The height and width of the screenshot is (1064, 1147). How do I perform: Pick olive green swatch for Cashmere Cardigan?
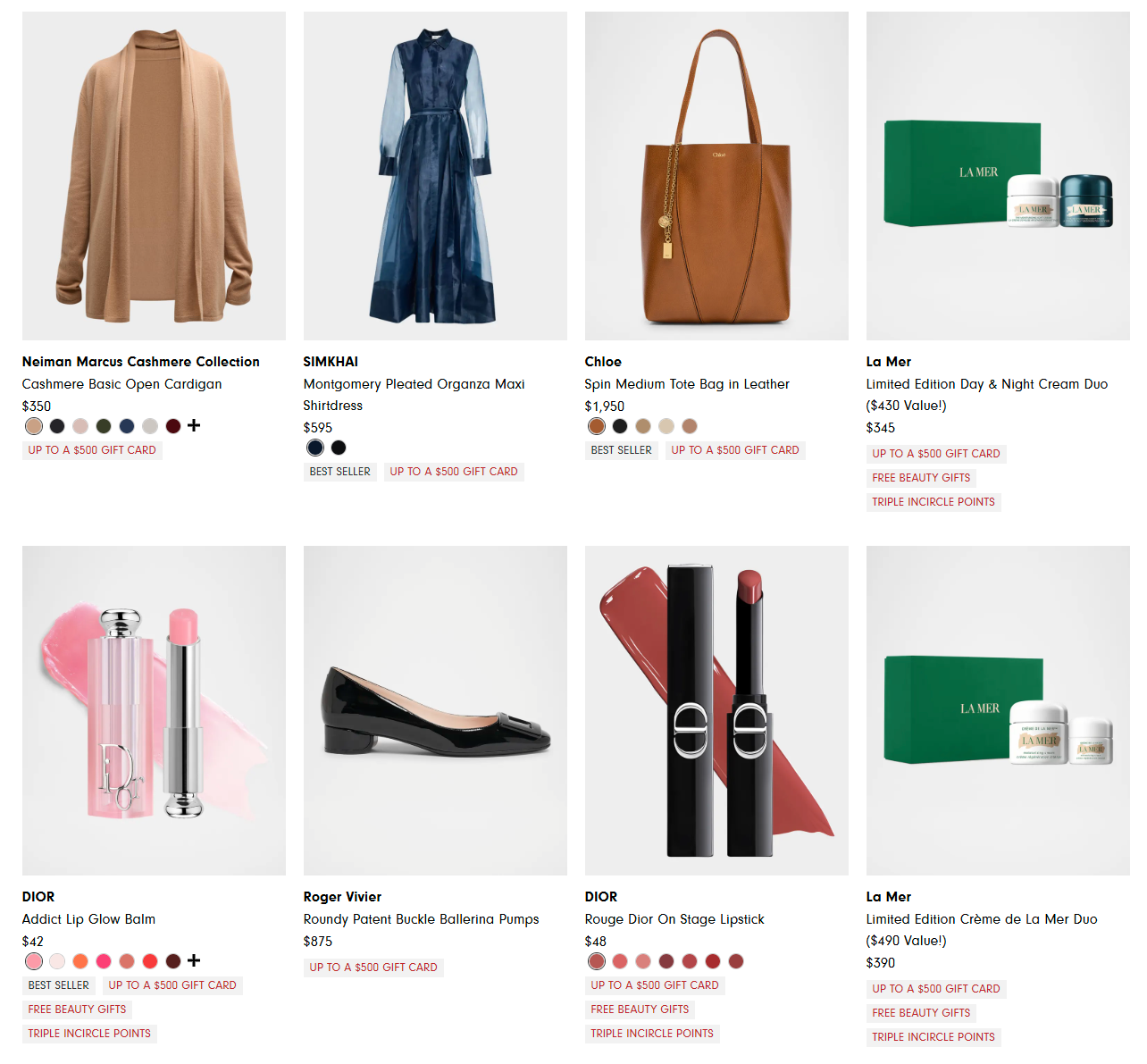click(104, 426)
